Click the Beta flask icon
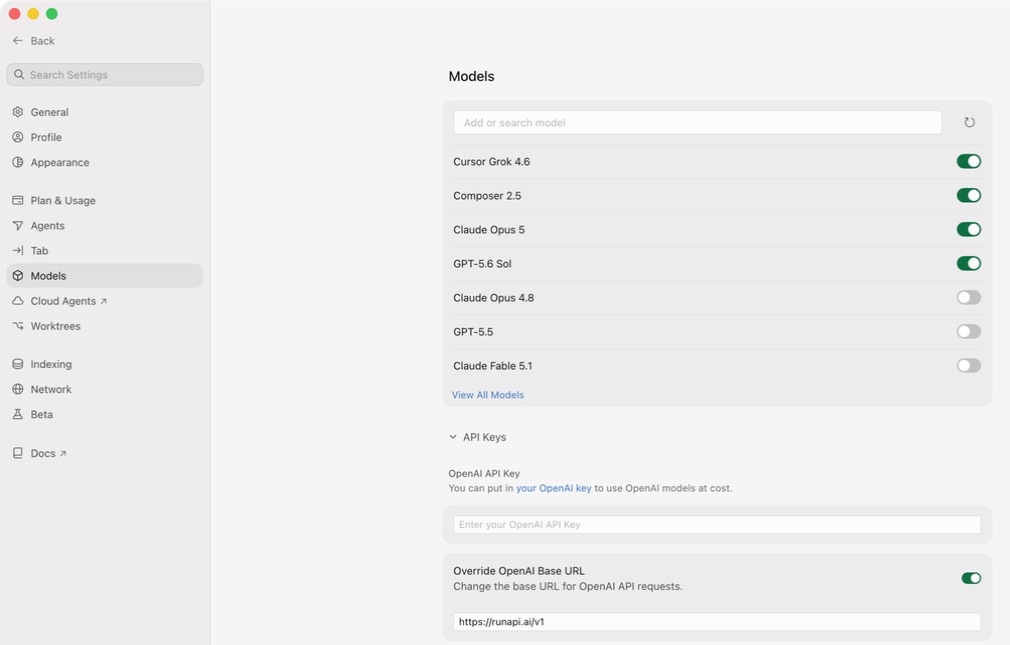Image resolution: width=1010 pixels, height=645 pixels. (x=18, y=414)
